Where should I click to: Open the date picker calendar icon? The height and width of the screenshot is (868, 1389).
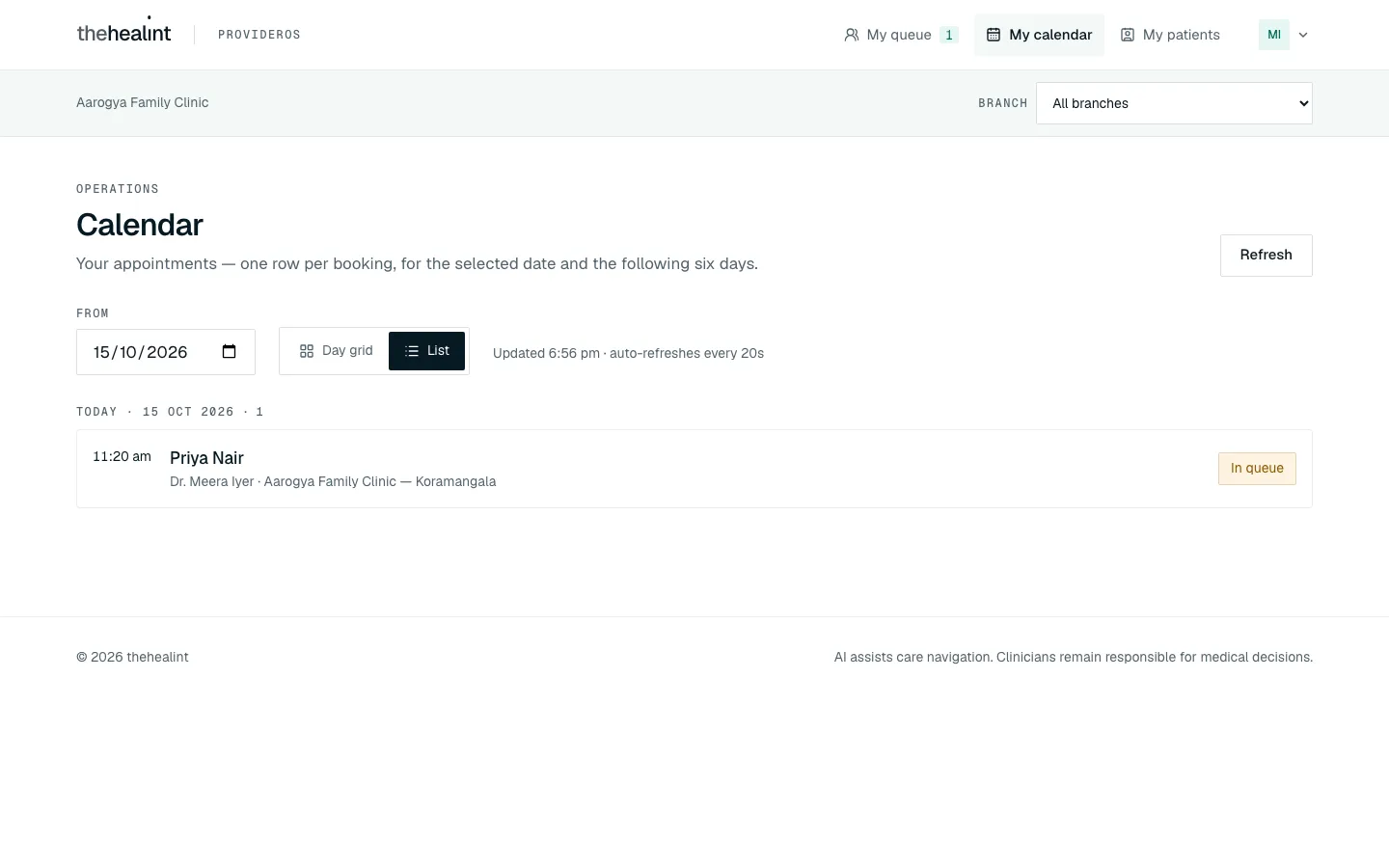point(230,351)
